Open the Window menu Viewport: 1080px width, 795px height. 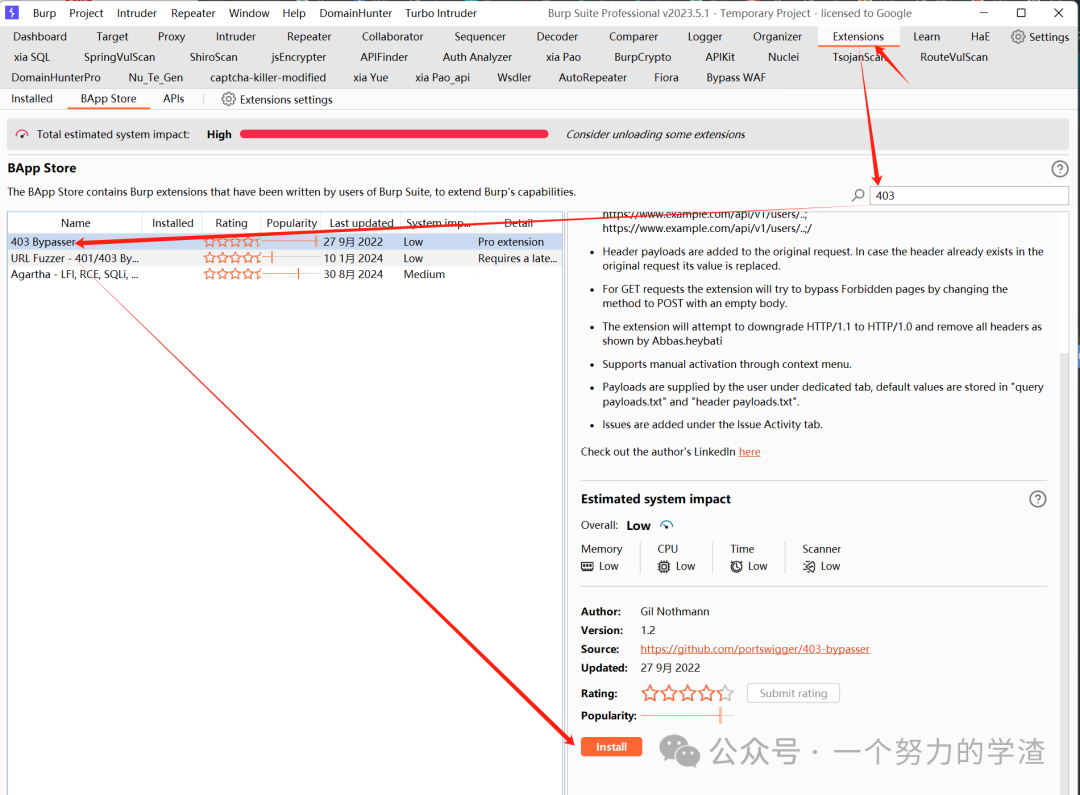[x=249, y=13]
